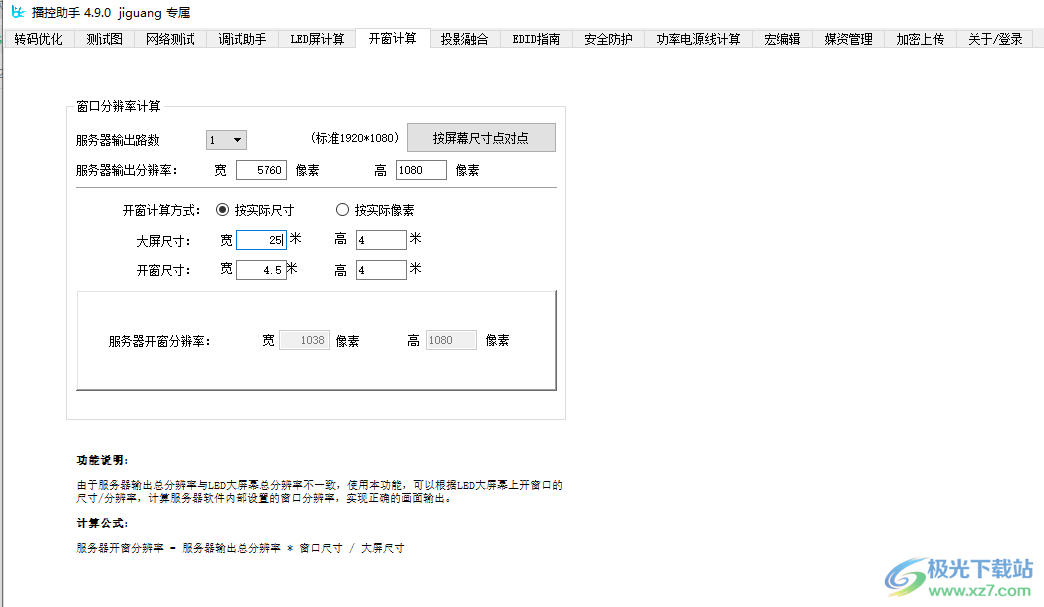The height and width of the screenshot is (607, 1044).
Task: Open the 投影融合 tab
Action: [464, 39]
